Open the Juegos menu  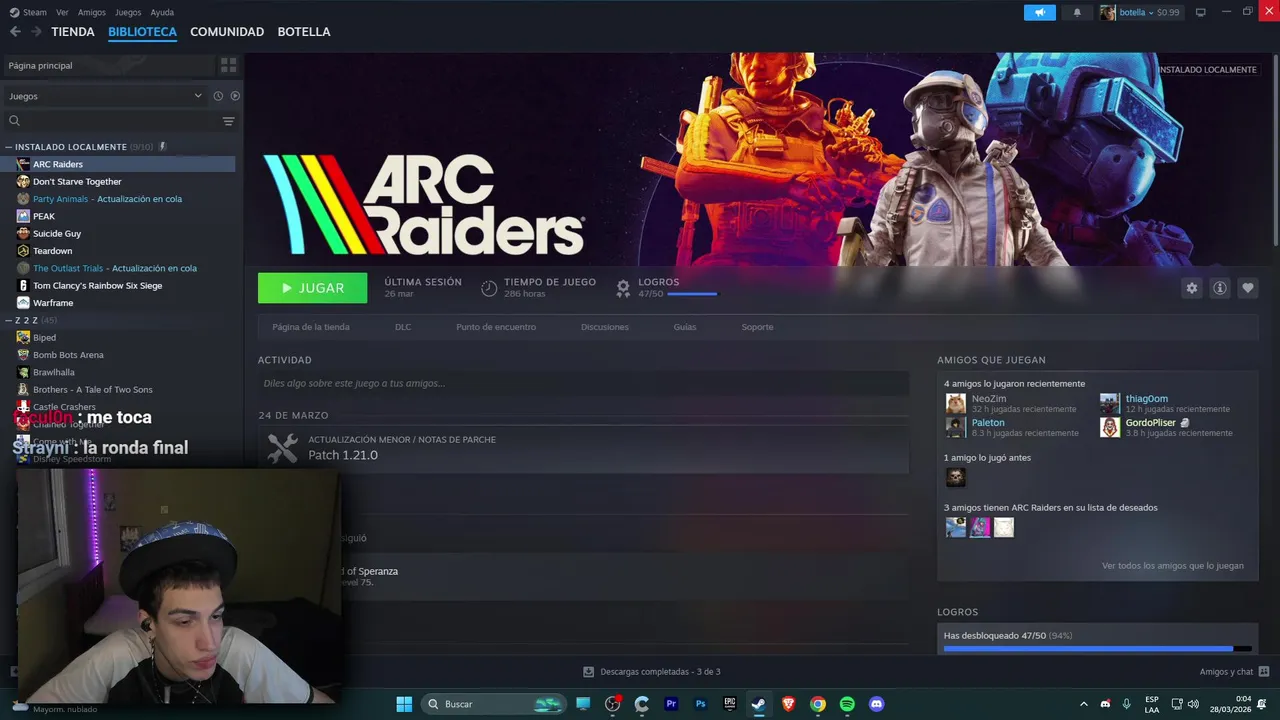128,12
